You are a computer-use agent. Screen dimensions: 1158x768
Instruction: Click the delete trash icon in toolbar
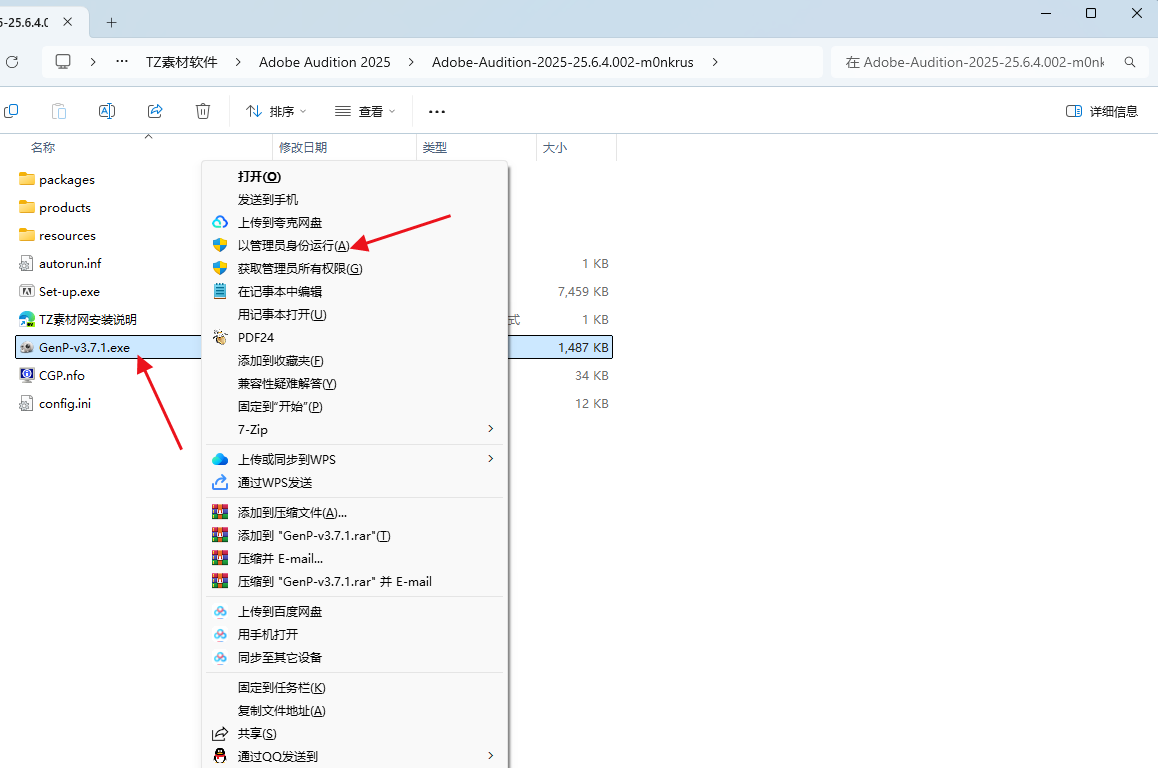(x=203, y=111)
